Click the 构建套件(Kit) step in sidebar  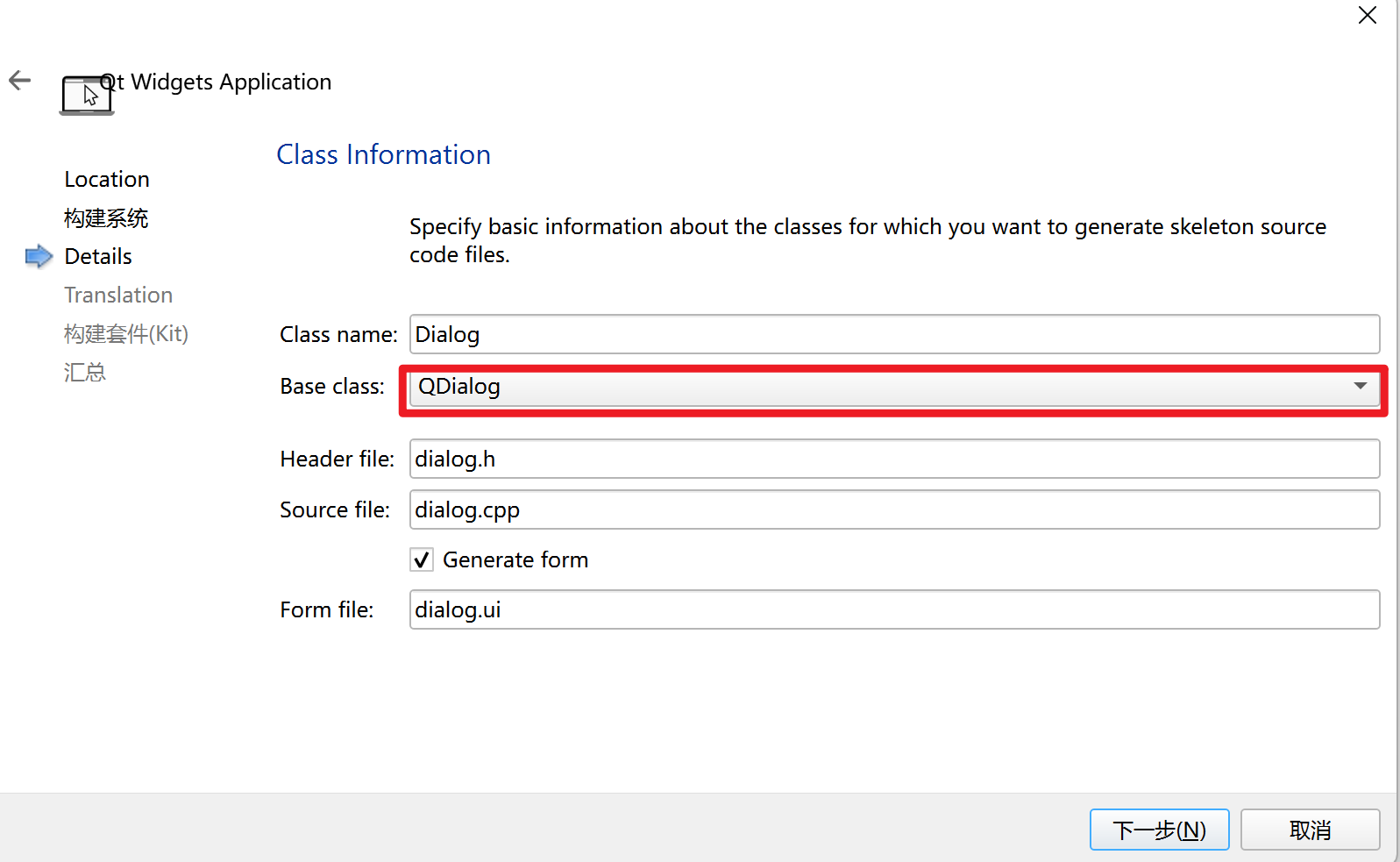coord(126,333)
